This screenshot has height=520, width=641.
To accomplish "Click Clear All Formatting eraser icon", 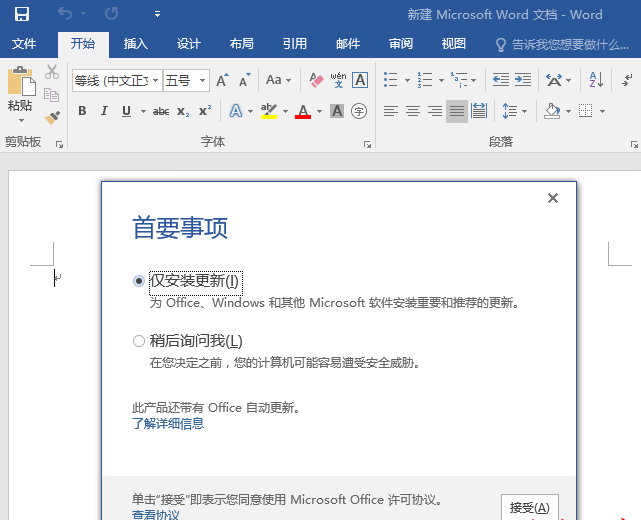I will point(316,80).
